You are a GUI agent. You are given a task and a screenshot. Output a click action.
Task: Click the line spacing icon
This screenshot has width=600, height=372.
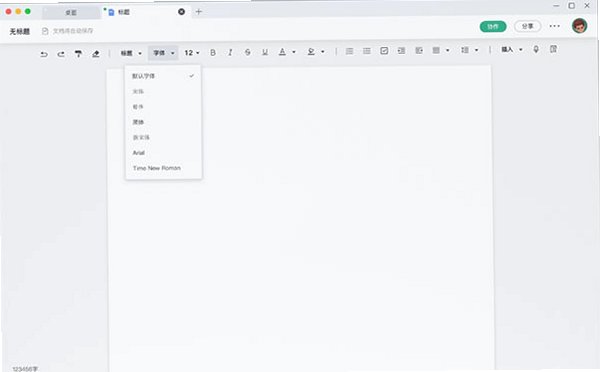click(x=465, y=50)
